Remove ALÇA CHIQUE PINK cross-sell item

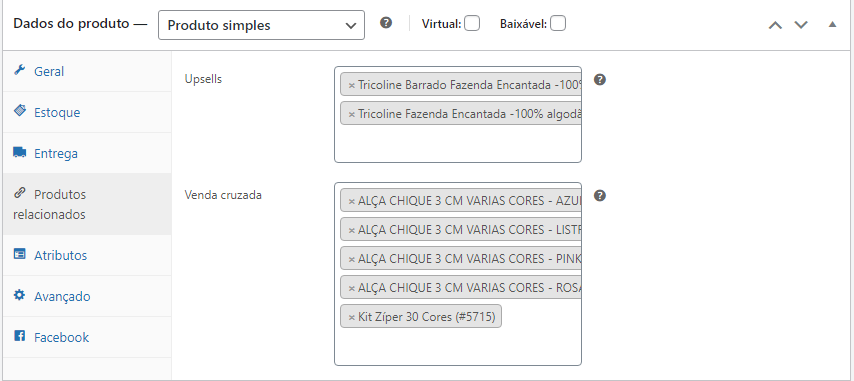(351, 259)
